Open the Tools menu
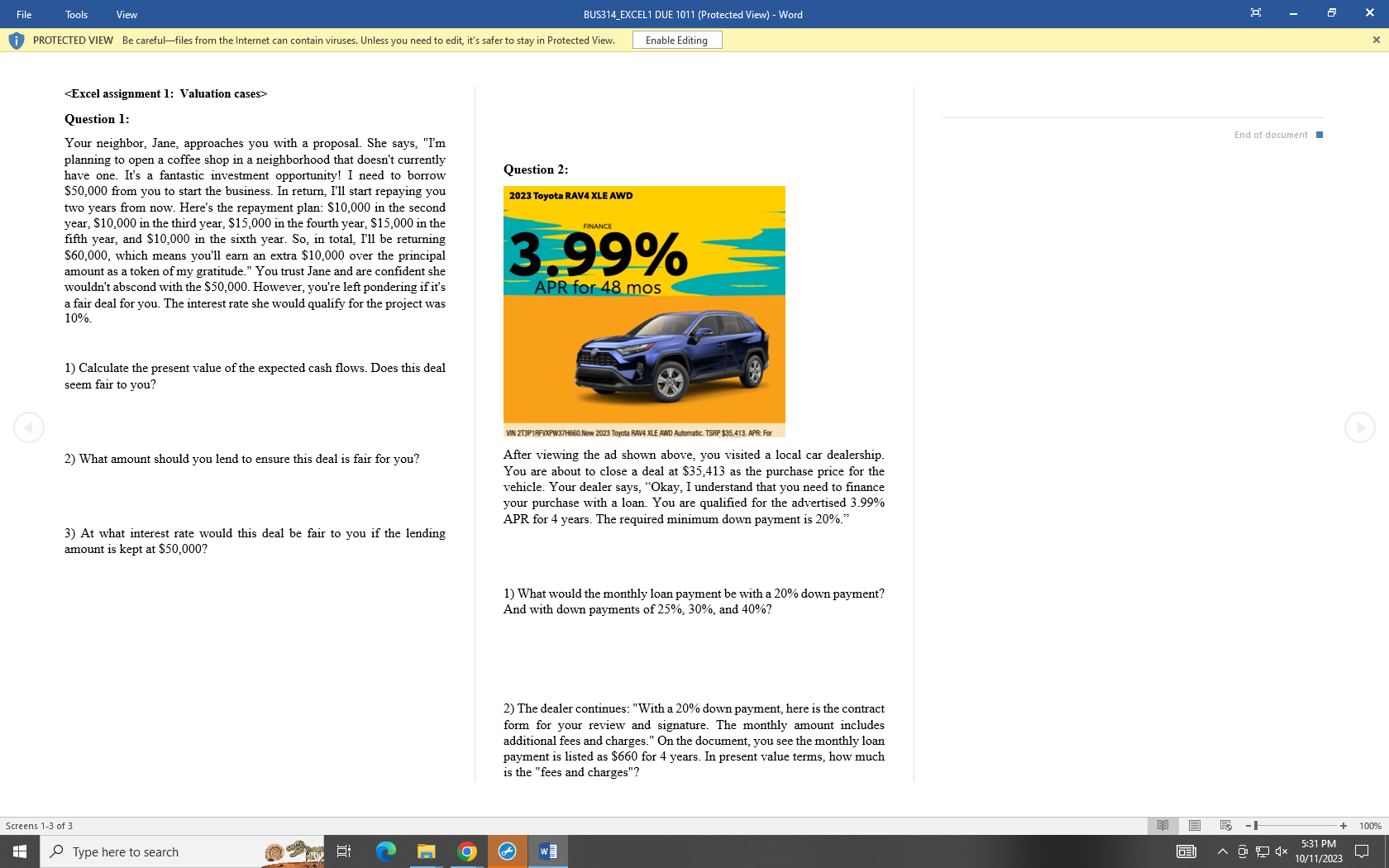The height and width of the screenshot is (868, 1389). point(76,14)
